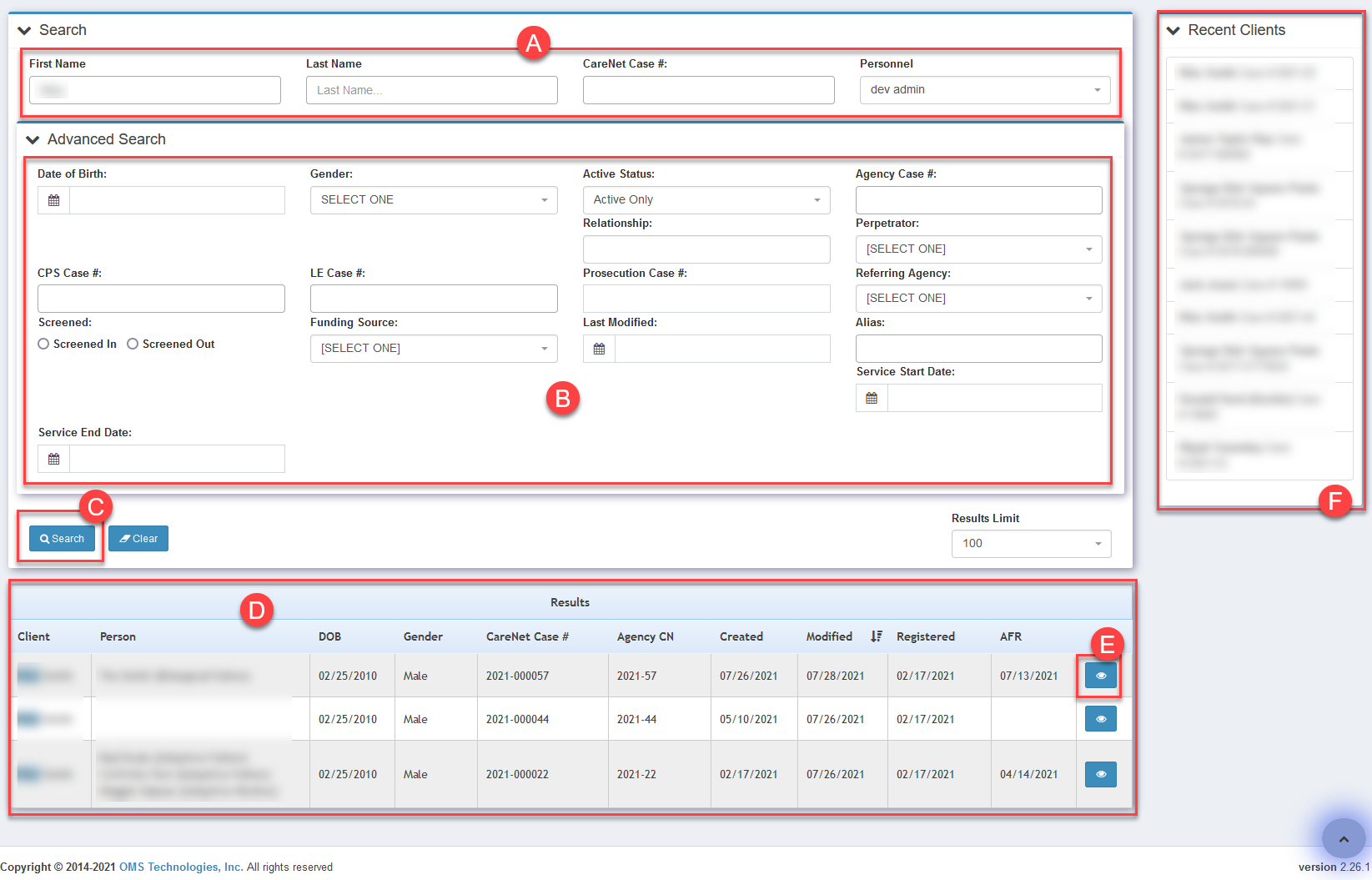The height and width of the screenshot is (880, 1372).
Task: Sort results by Created column header
Action: coord(741,636)
